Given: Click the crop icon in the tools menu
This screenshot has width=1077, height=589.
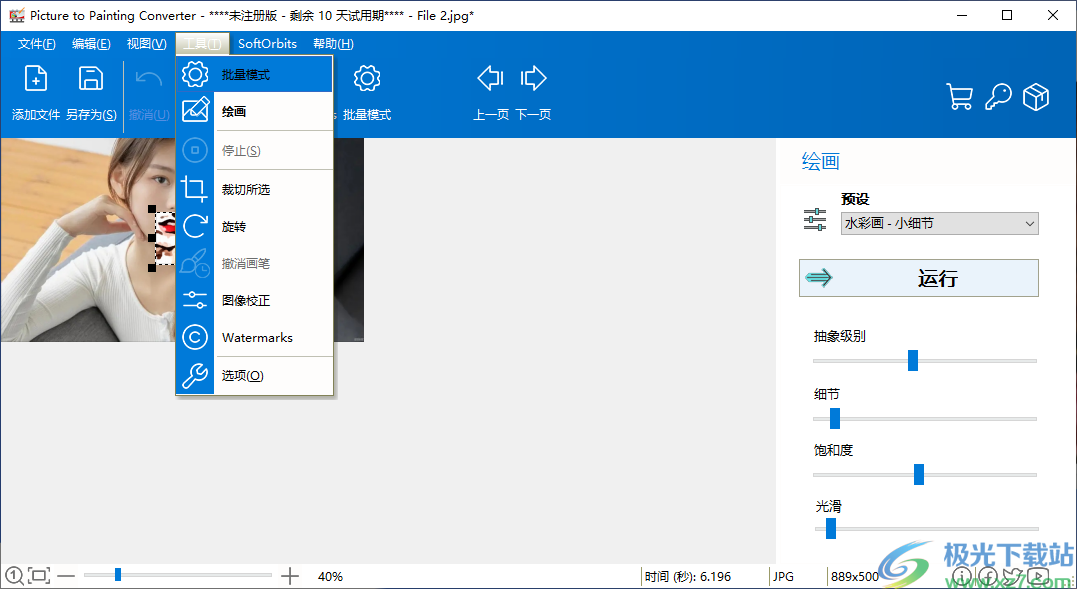Looking at the screenshot, I should 194,189.
